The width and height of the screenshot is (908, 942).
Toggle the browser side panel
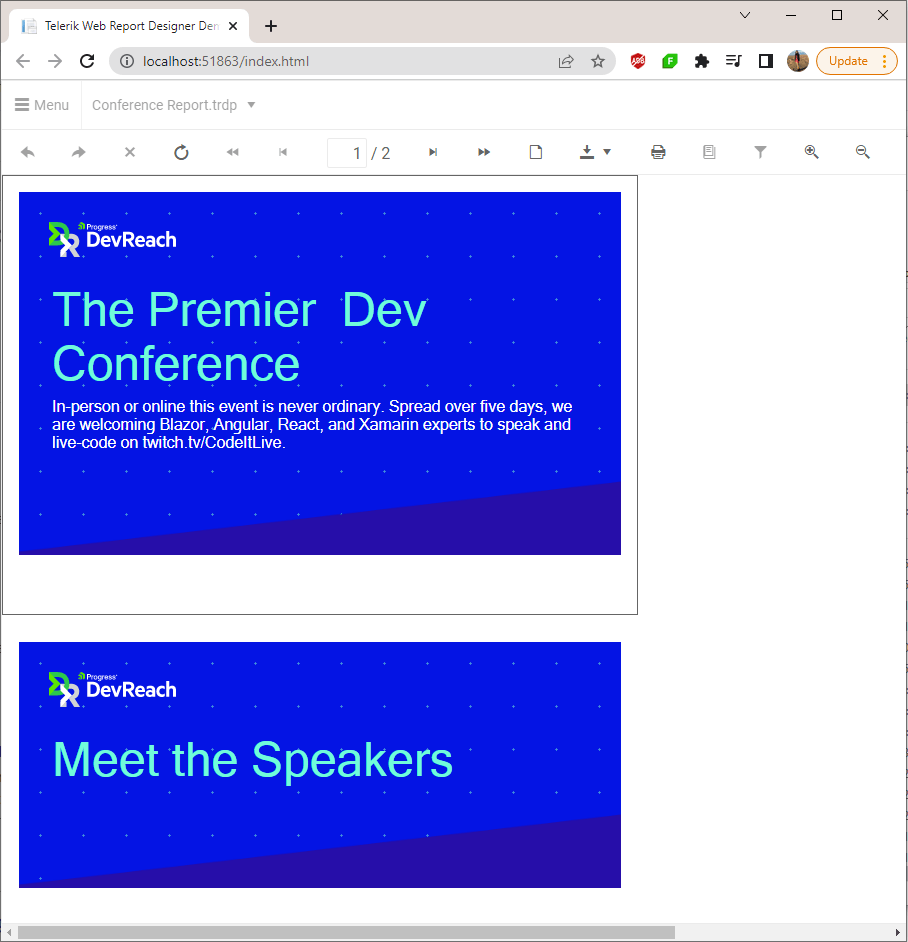click(x=766, y=61)
